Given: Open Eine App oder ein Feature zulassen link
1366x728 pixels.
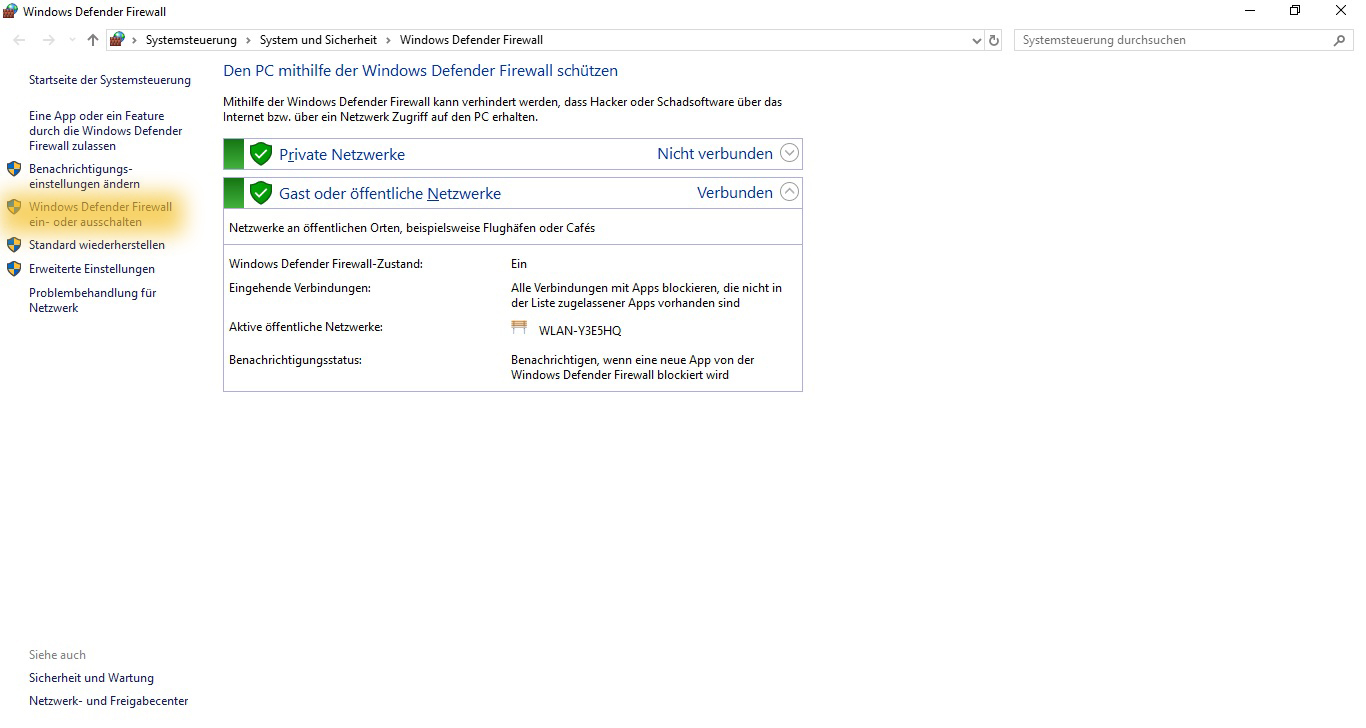Looking at the screenshot, I should click(106, 131).
